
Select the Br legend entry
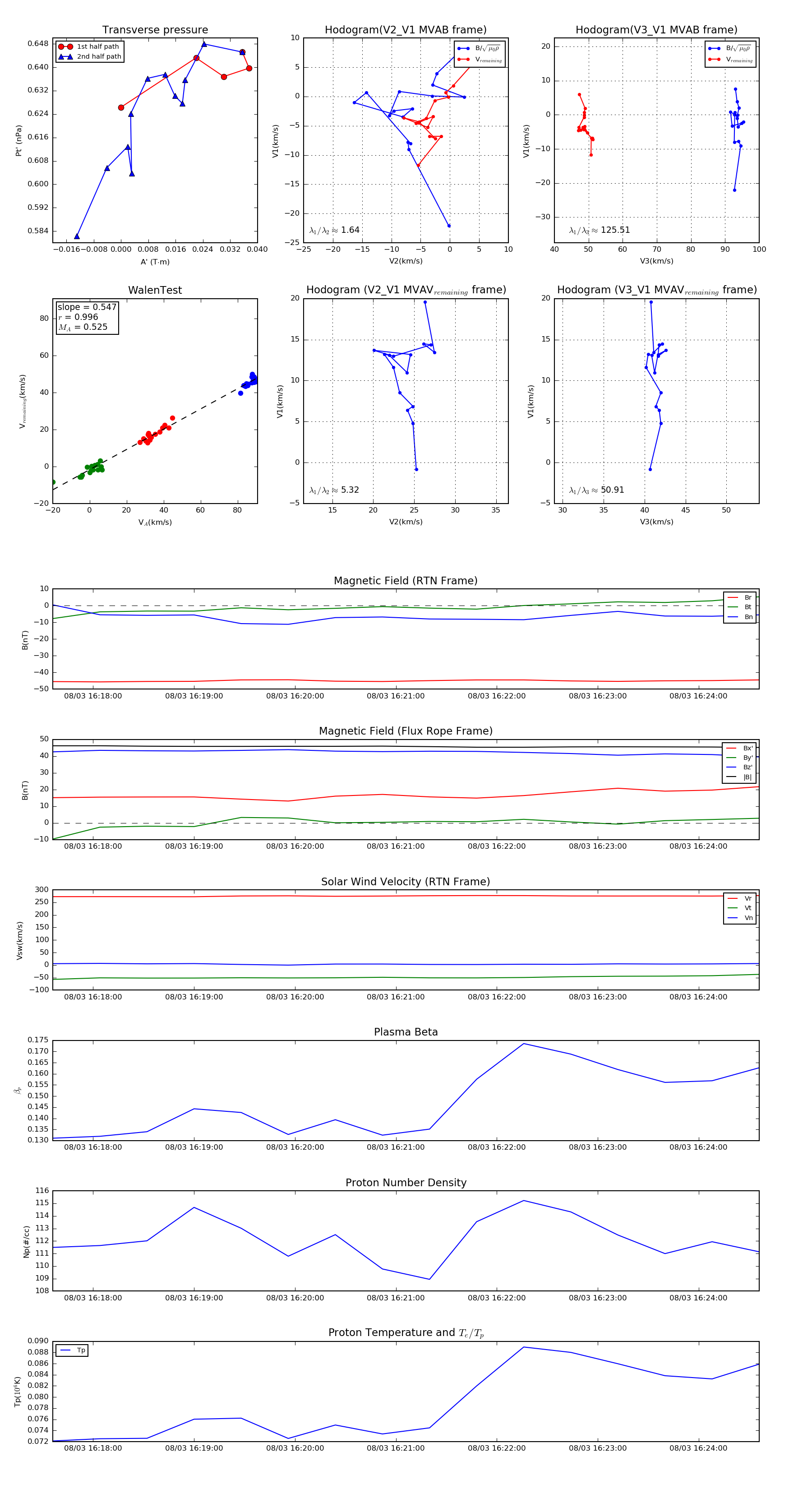click(740, 598)
